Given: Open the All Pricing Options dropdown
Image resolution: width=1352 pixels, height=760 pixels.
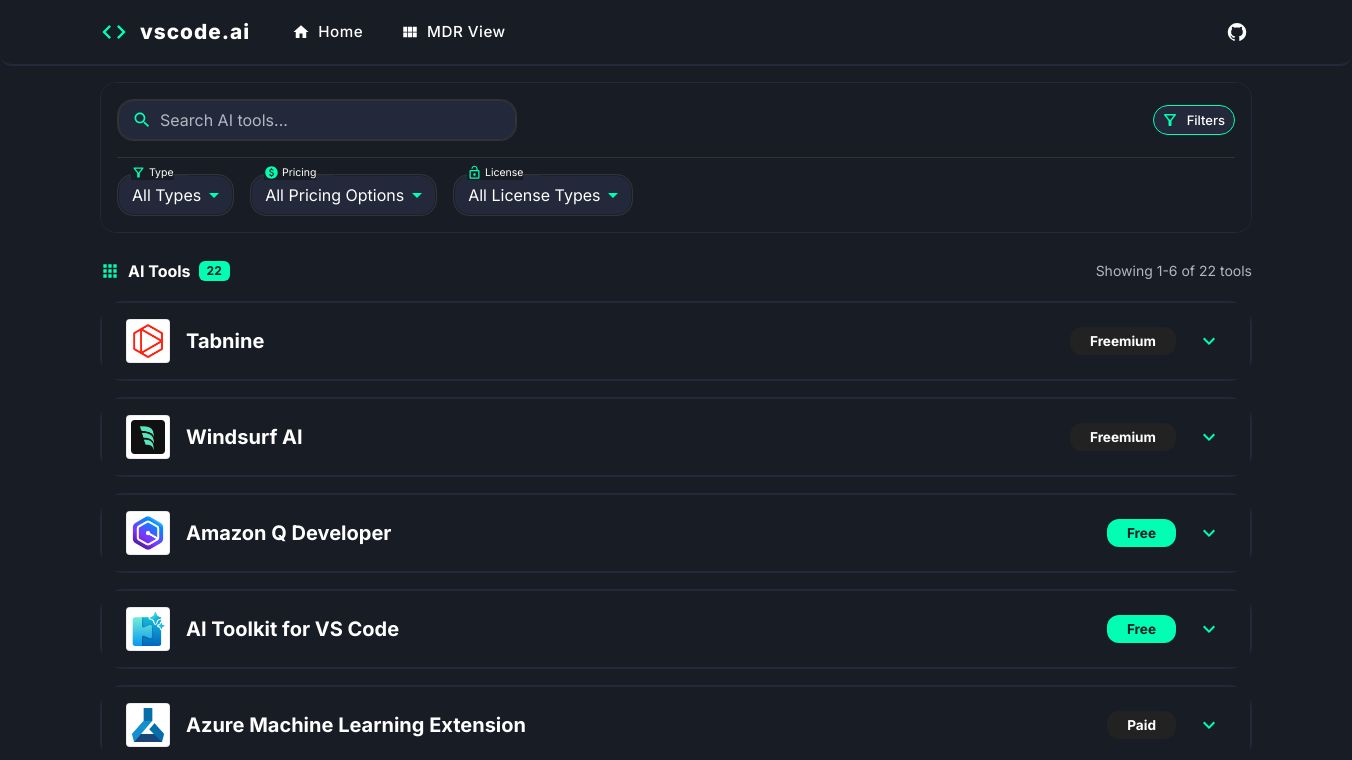Looking at the screenshot, I should pos(343,195).
